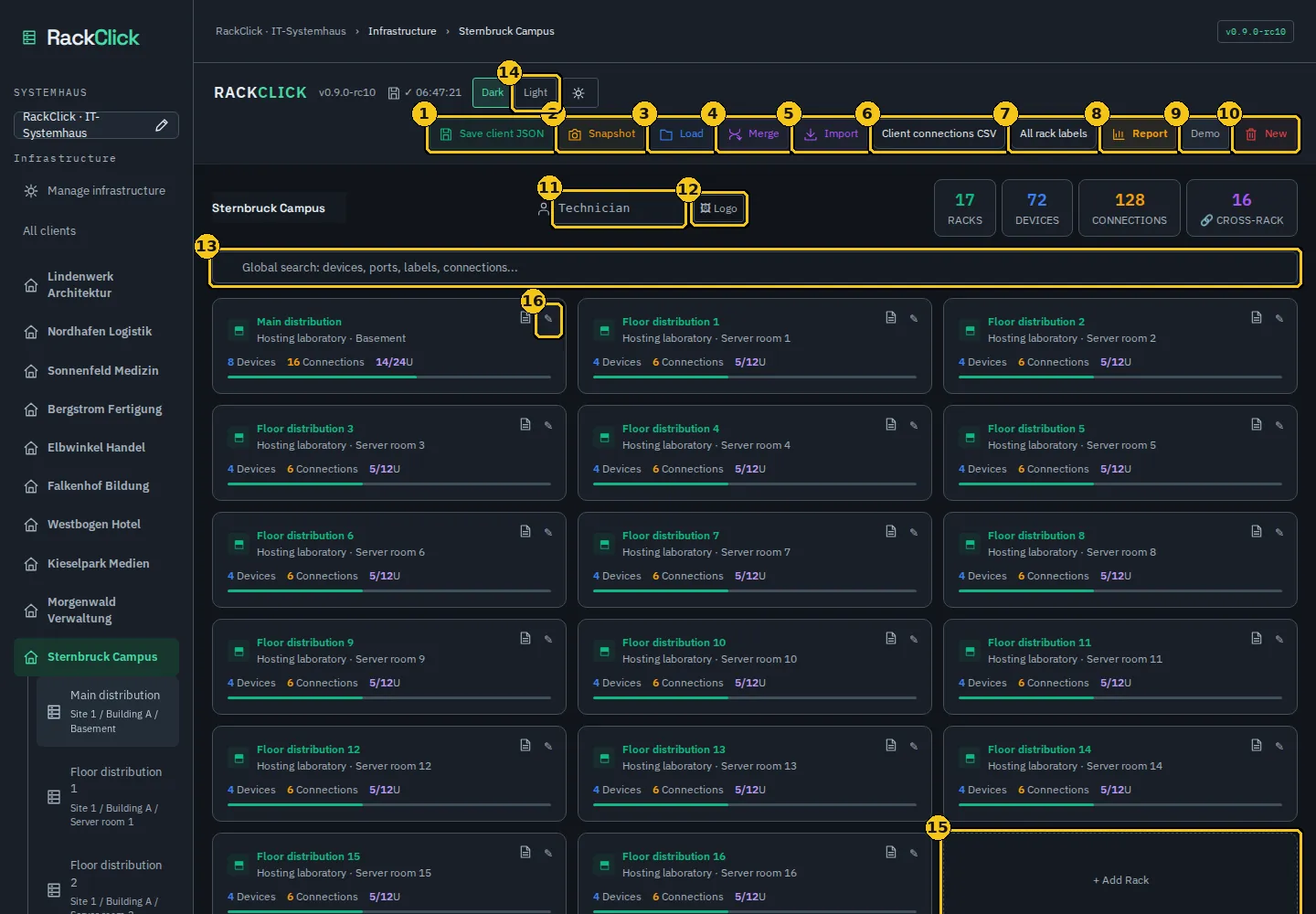Click the pencil icon beside RackClick · IT-Systemhaus
Screen dimensions: 1316x914
(162, 125)
